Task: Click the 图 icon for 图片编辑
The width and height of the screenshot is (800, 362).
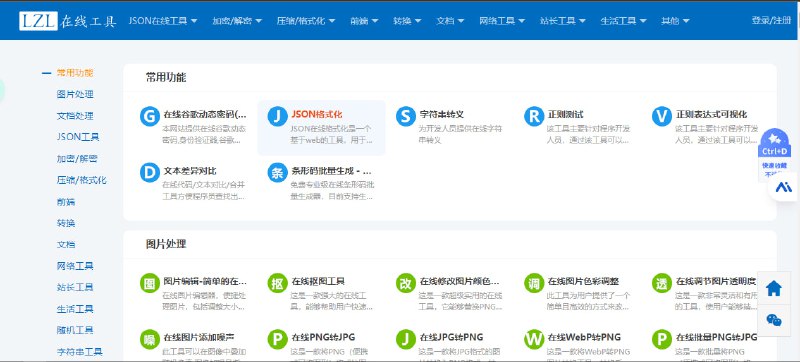Action: 149,283
